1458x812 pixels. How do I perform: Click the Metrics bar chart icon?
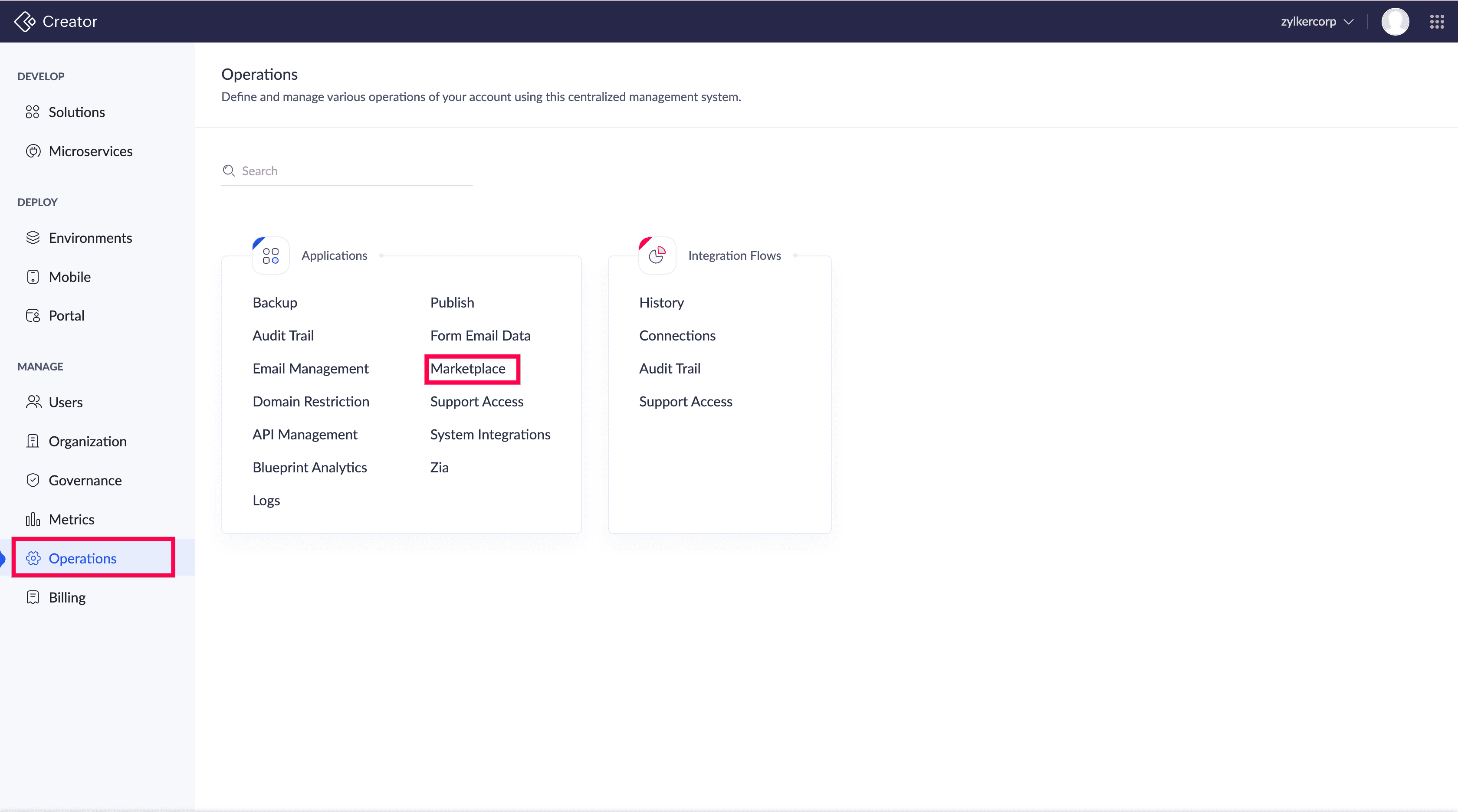coord(33,520)
